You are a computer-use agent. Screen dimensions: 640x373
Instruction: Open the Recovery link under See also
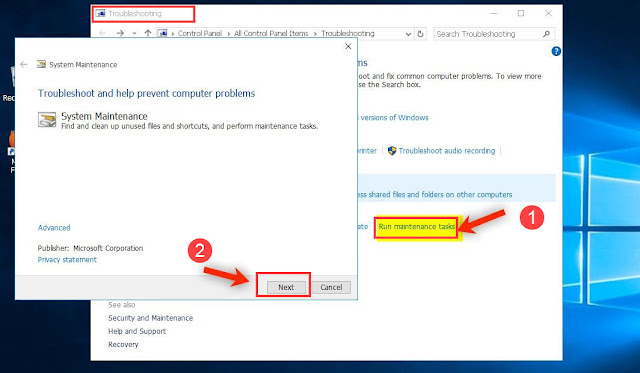pyautogui.click(x=123, y=344)
